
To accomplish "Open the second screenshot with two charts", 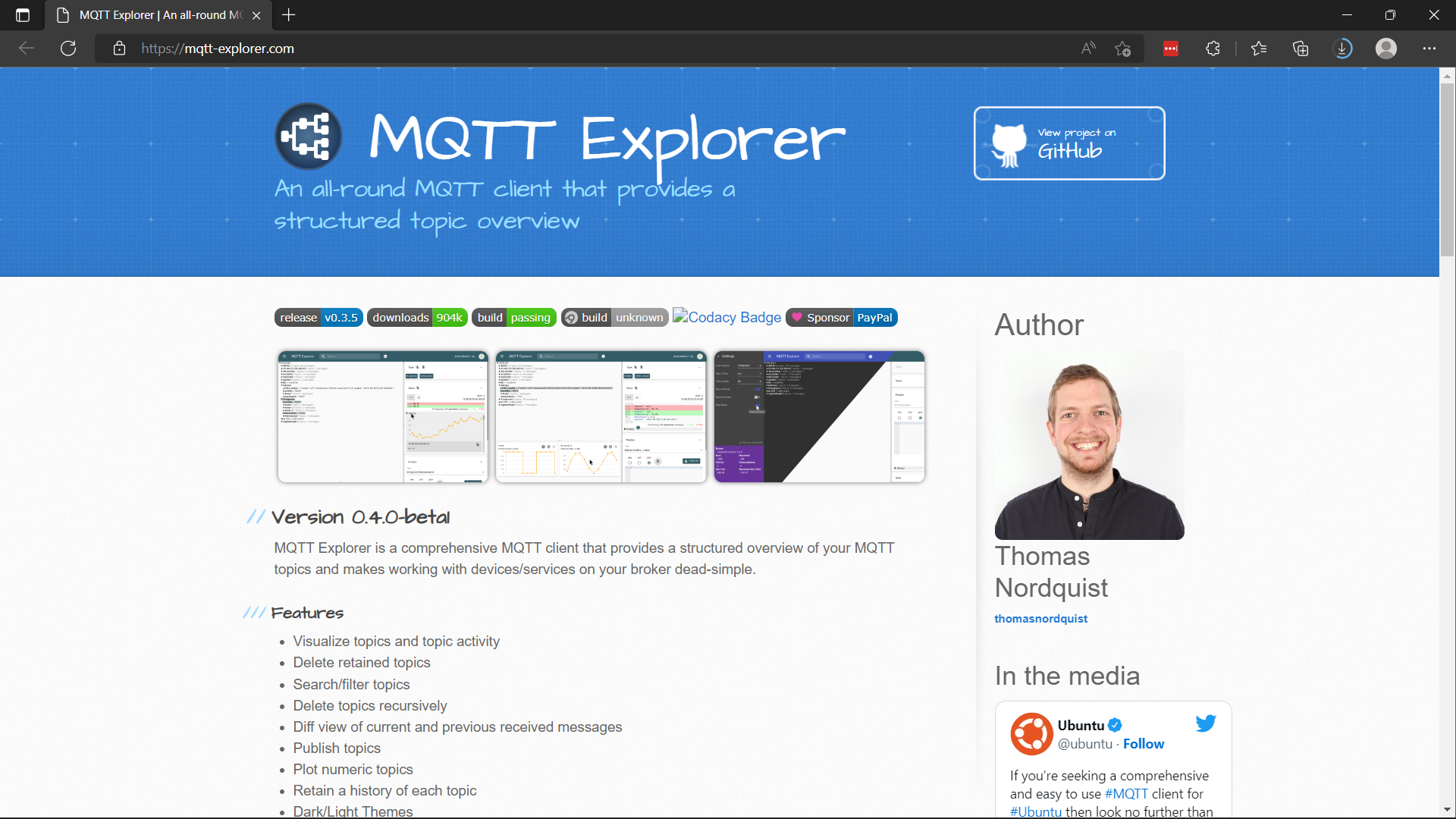I will click(601, 416).
